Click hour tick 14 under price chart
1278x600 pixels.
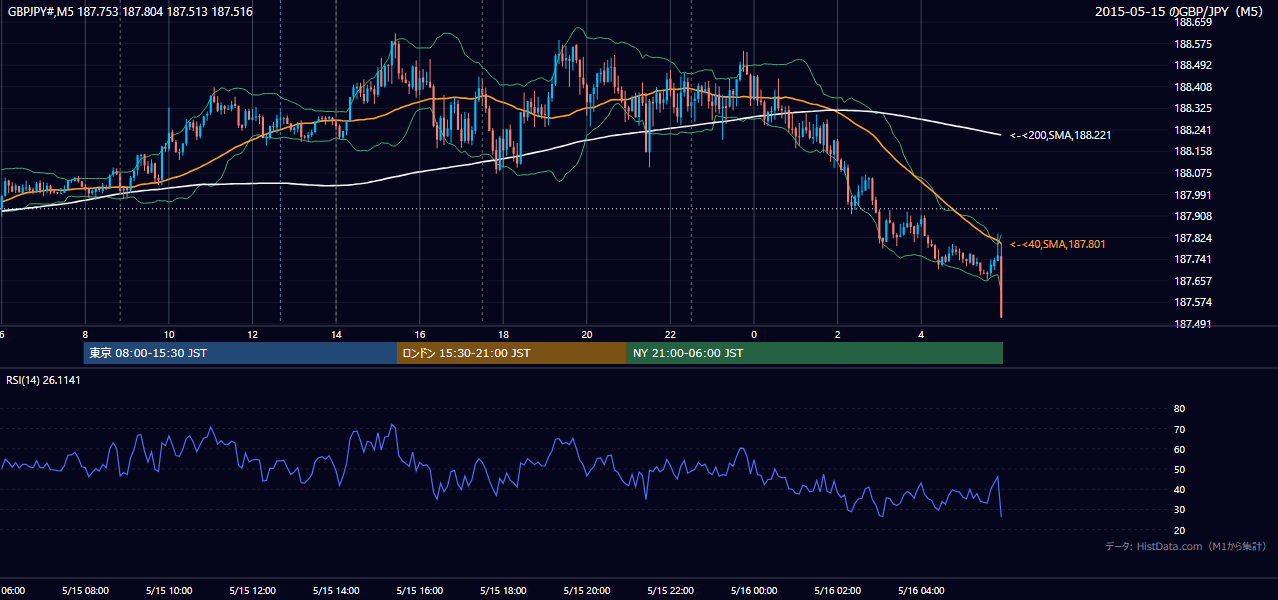336,335
